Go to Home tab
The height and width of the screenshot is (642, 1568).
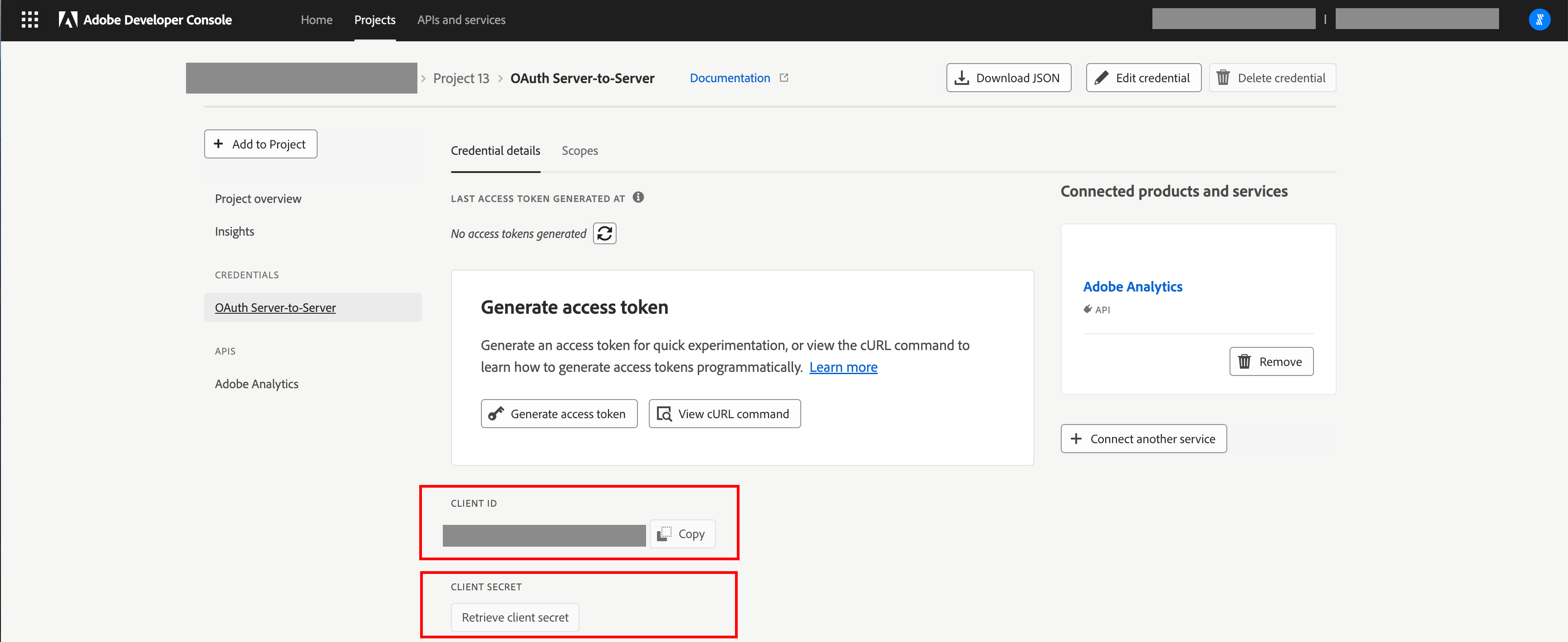click(x=317, y=20)
